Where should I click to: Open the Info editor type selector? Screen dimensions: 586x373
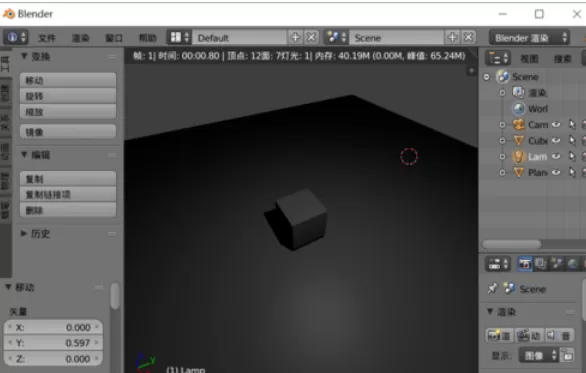(x=16, y=37)
